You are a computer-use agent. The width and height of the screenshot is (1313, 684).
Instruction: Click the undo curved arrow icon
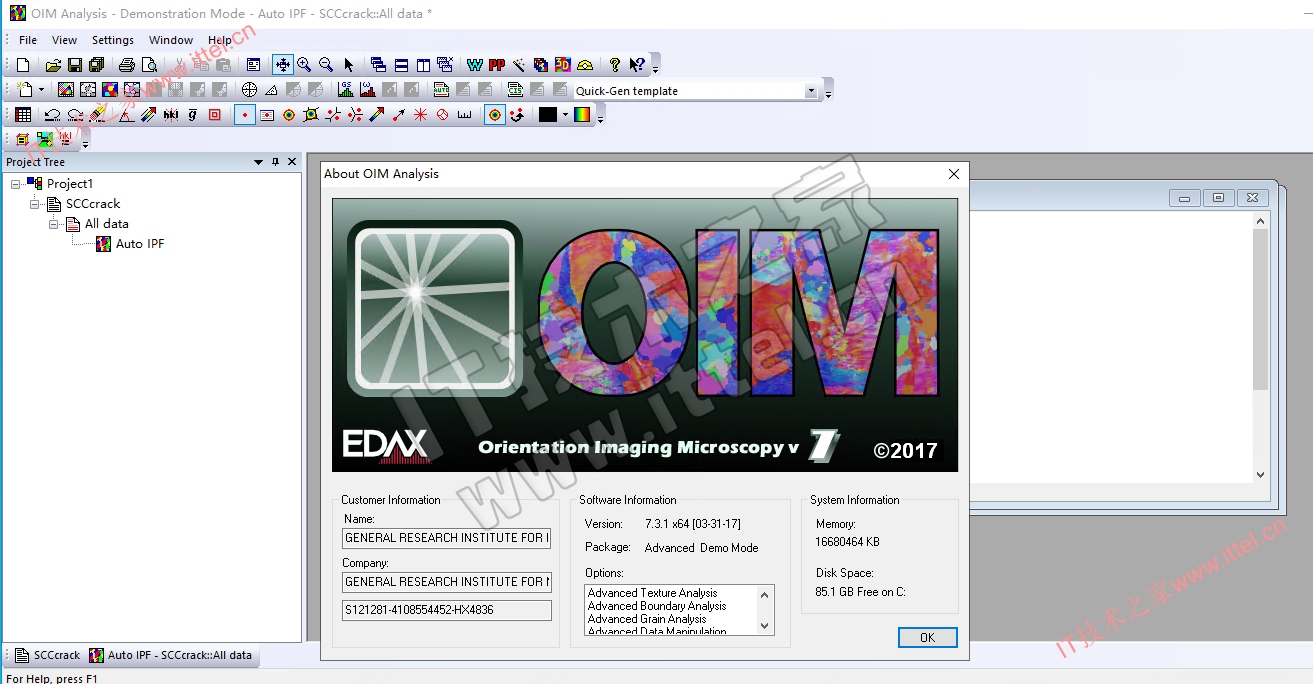pos(53,115)
